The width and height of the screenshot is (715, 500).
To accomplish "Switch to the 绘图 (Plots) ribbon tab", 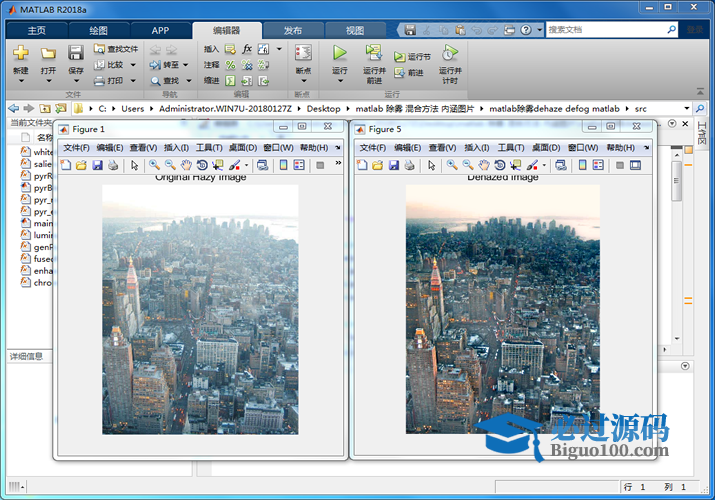I will [99, 30].
